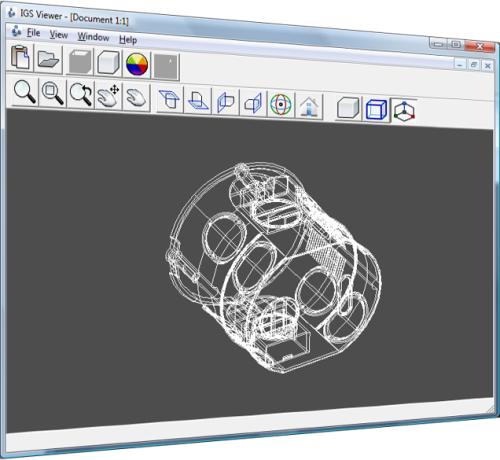Reset the view with the Home icon
500x460 pixels.
click(309, 106)
